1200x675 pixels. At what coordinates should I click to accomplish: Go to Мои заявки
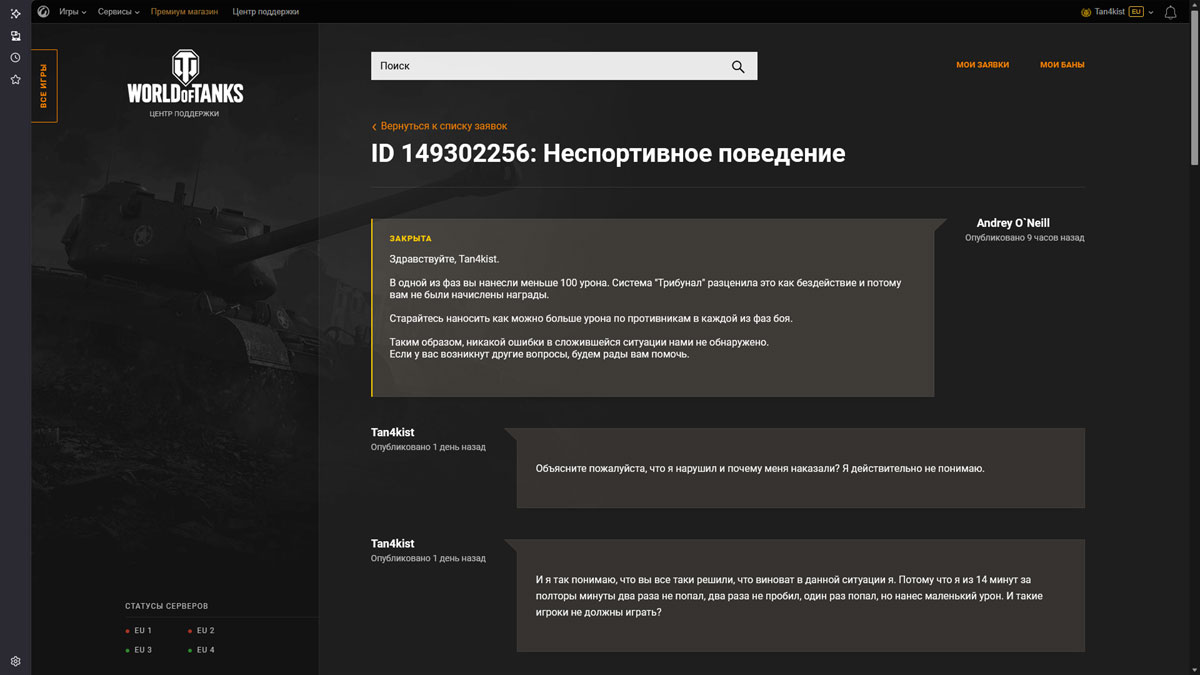pyautogui.click(x=982, y=65)
